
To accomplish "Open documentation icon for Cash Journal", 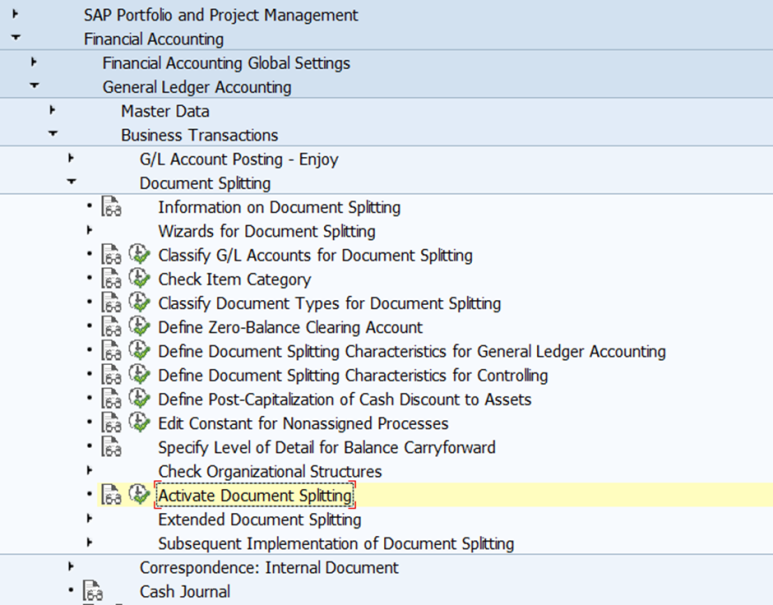I will click(x=92, y=591).
